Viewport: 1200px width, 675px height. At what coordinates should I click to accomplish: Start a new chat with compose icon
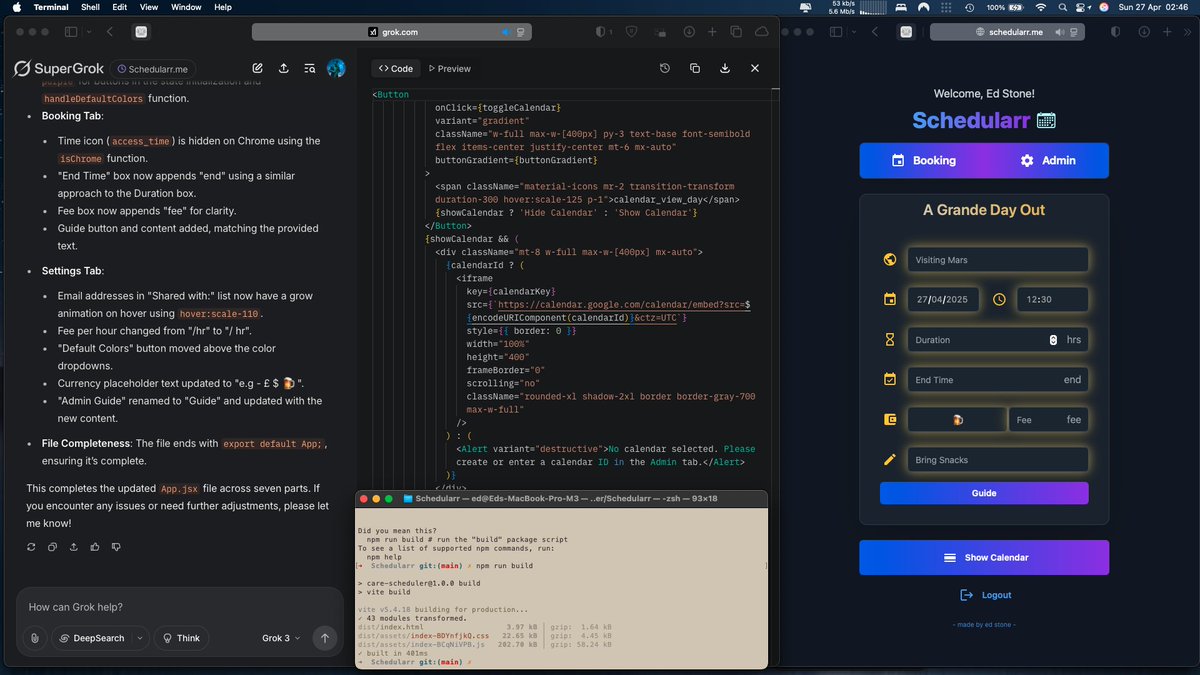258,69
